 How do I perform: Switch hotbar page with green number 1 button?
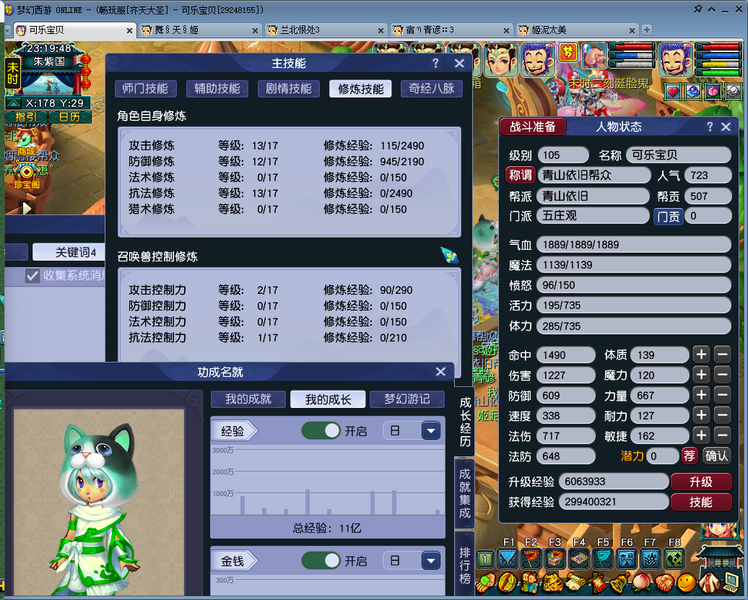click(485, 559)
